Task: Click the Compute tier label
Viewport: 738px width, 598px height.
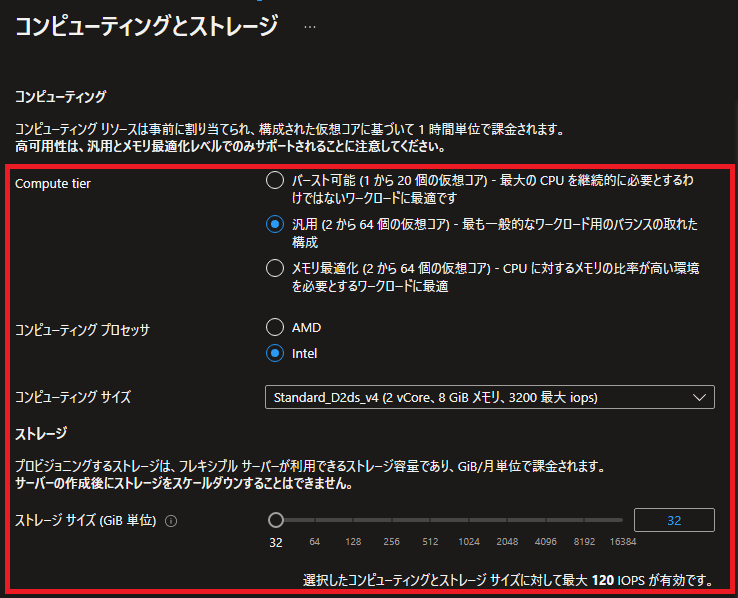Action: [53, 183]
